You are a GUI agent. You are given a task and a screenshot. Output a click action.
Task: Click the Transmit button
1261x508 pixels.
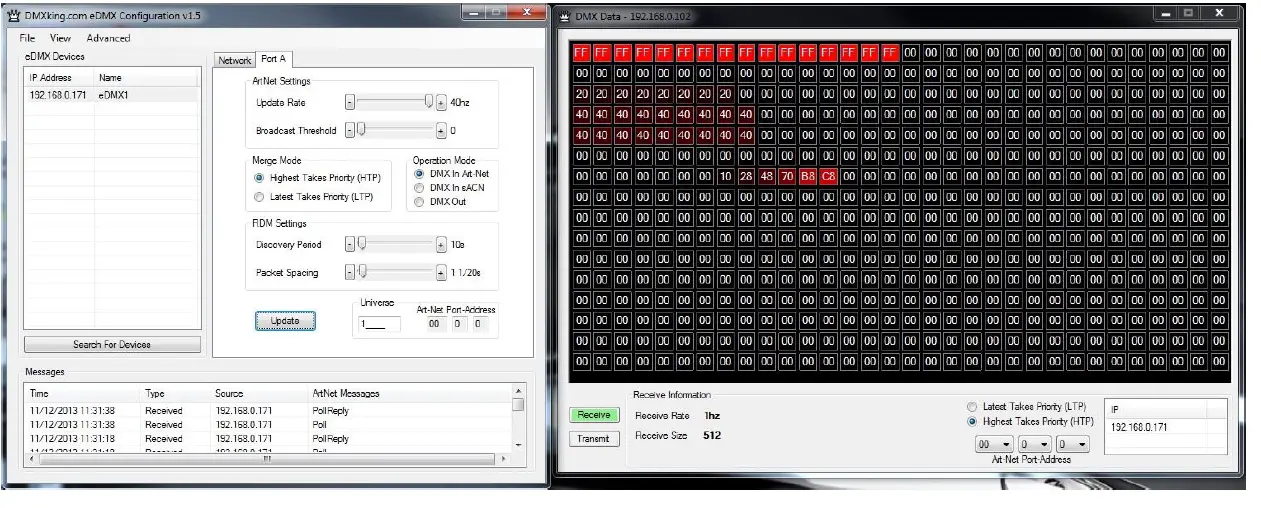pos(594,438)
